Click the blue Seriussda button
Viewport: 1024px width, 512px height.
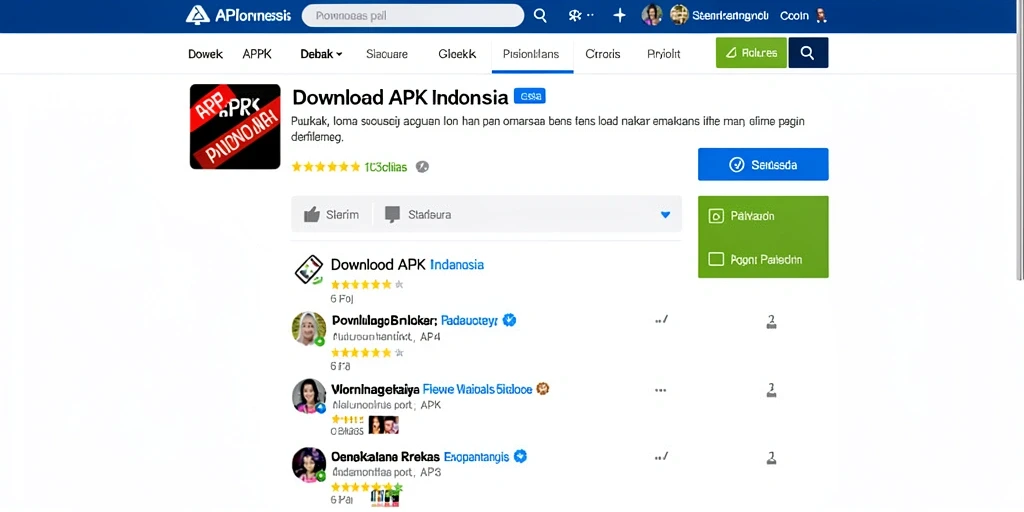(x=763, y=165)
